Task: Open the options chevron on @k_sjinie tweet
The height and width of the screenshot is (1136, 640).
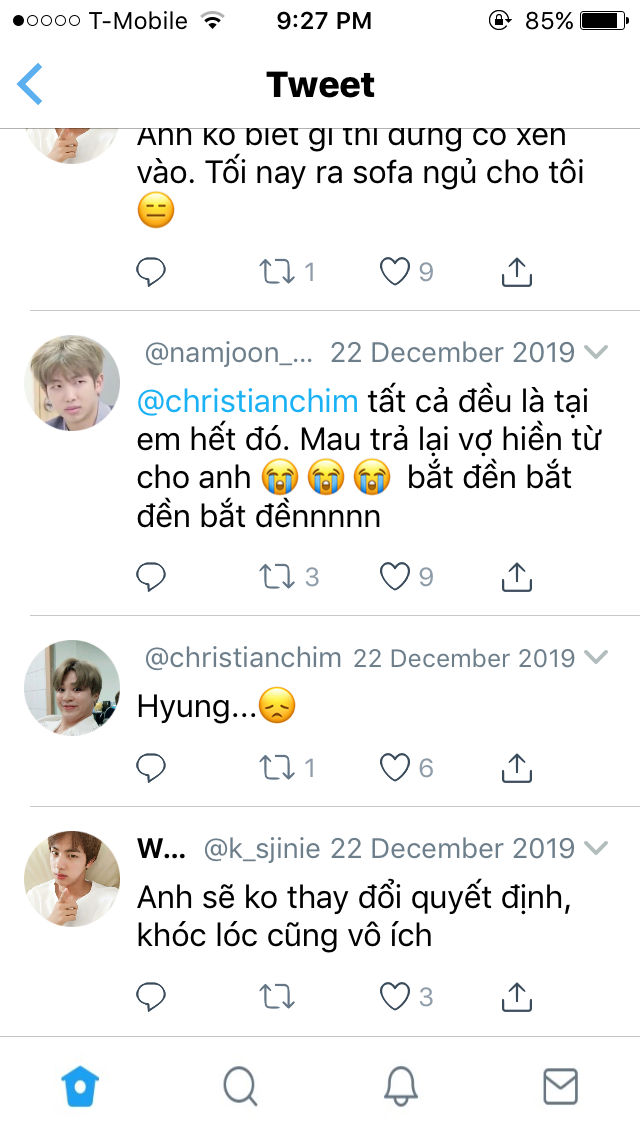Action: [596, 848]
